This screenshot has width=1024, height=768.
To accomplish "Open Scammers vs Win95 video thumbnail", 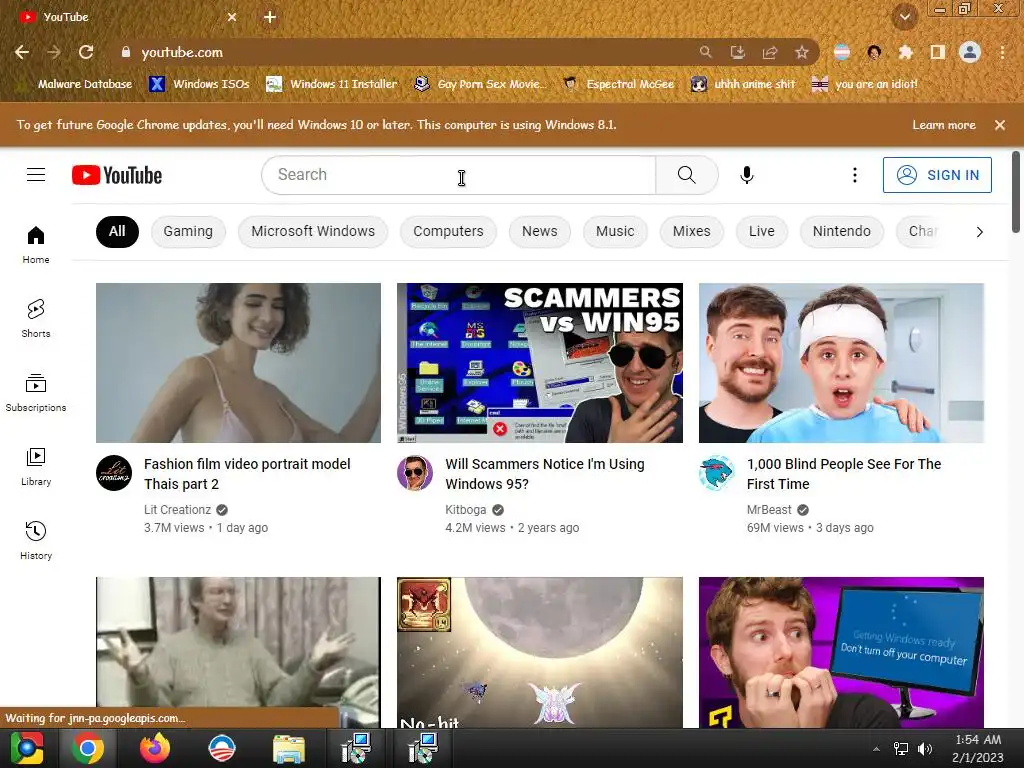I will point(540,363).
